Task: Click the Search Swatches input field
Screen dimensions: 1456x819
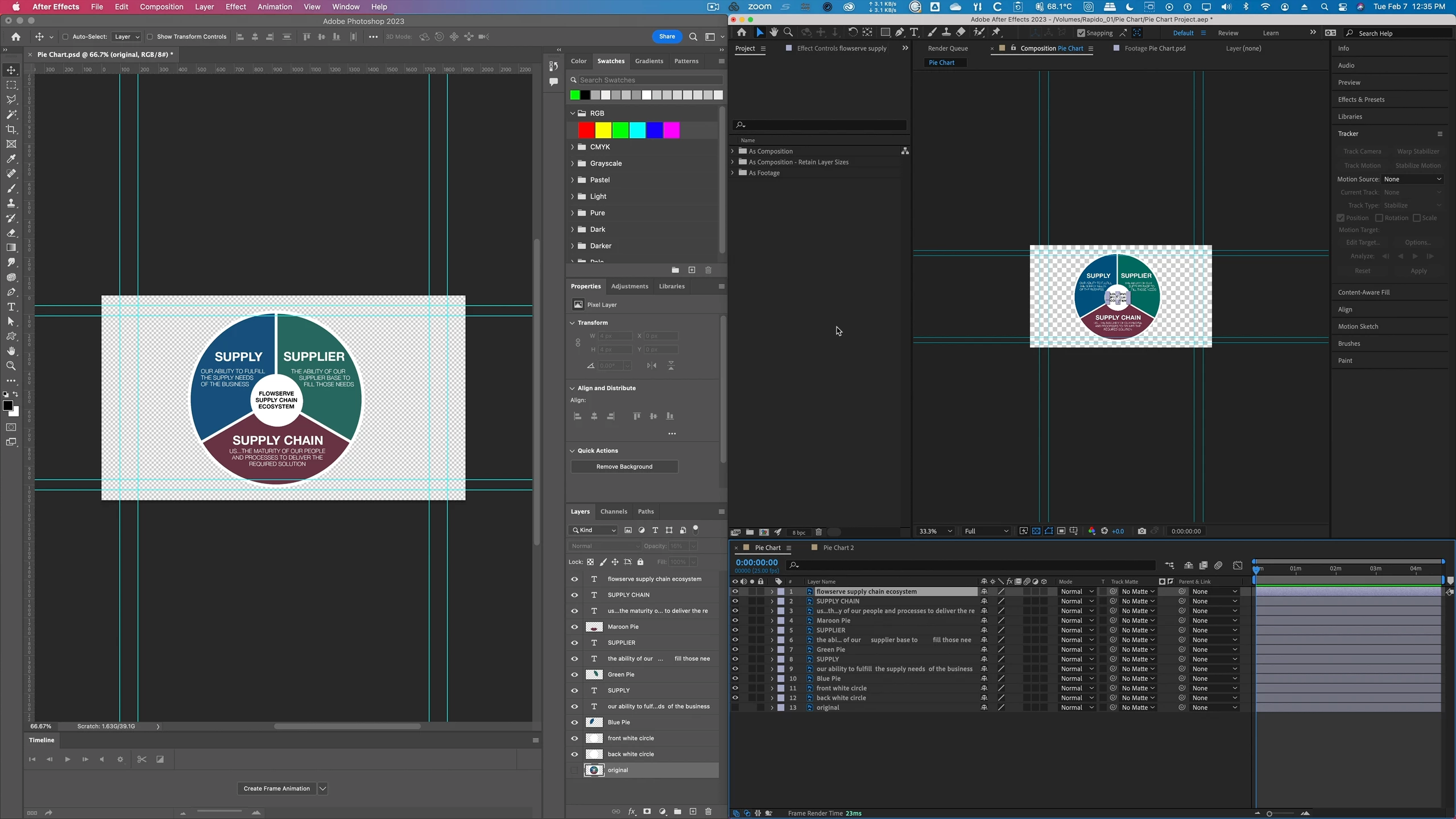Action: click(648, 80)
